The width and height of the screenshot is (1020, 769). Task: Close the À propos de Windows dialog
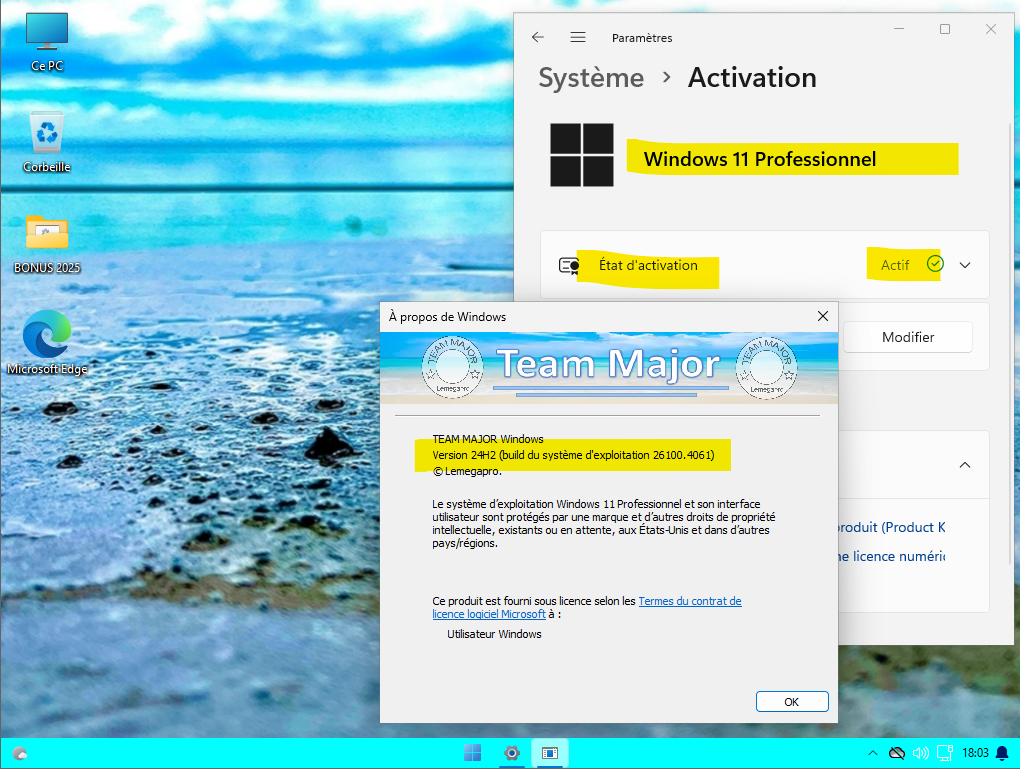click(x=822, y=316)
